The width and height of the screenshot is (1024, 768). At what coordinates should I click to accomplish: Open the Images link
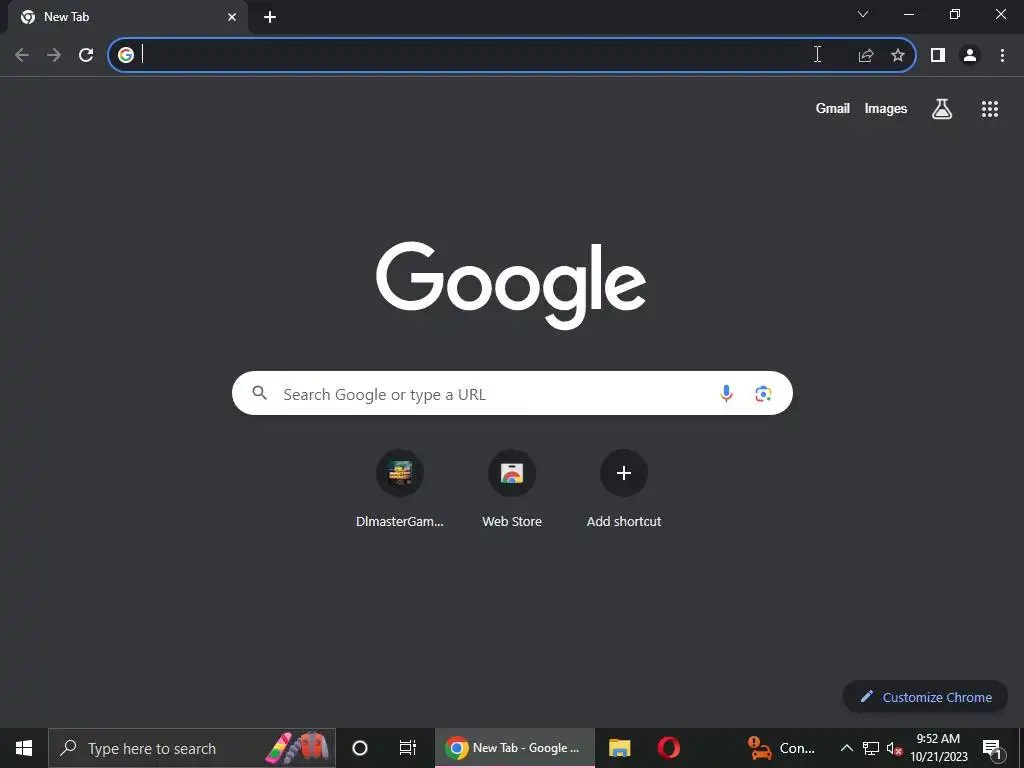click(x=886, y=108)
